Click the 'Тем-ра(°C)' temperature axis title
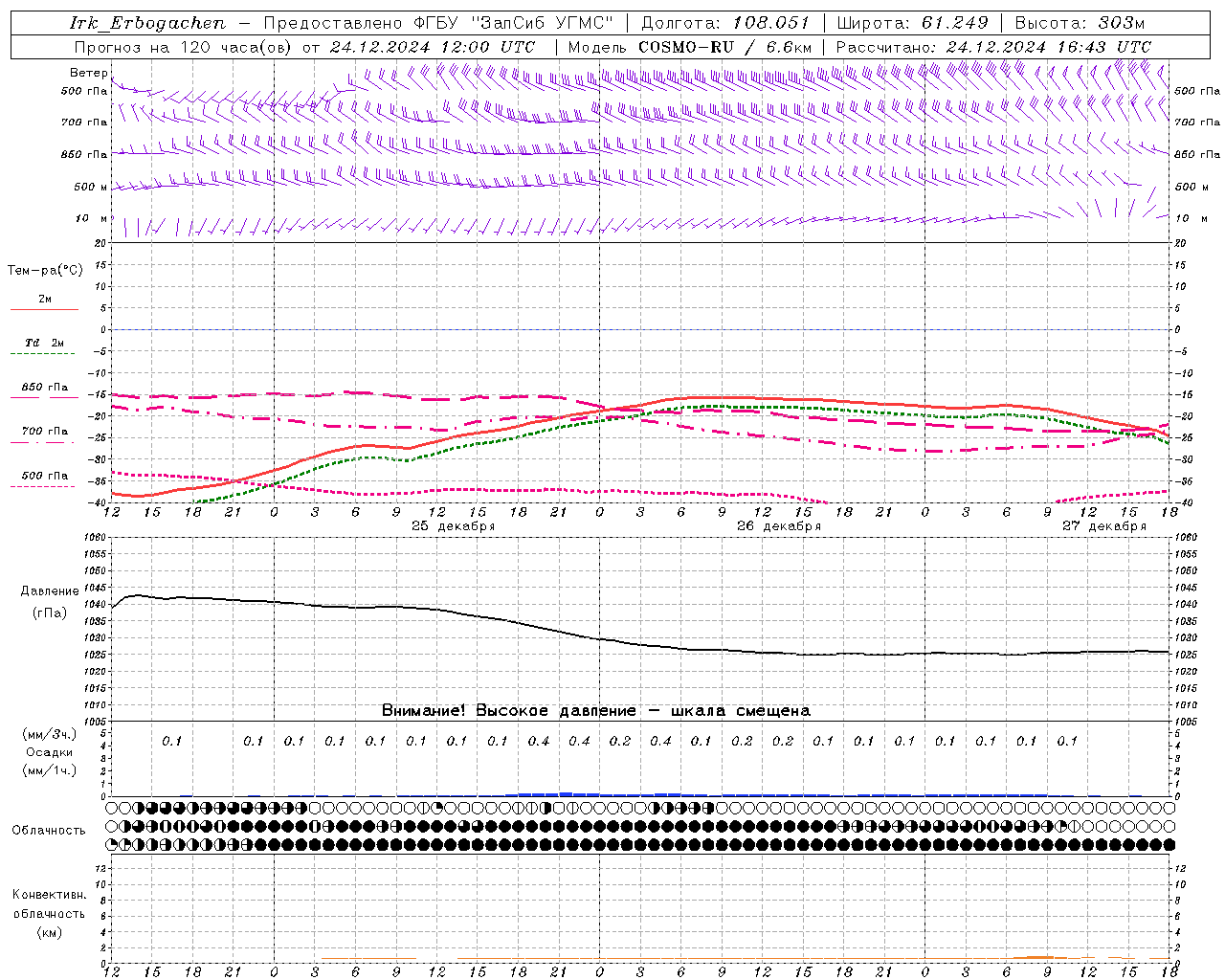This screenshot has height=980, width=1225. pos(45,271)
